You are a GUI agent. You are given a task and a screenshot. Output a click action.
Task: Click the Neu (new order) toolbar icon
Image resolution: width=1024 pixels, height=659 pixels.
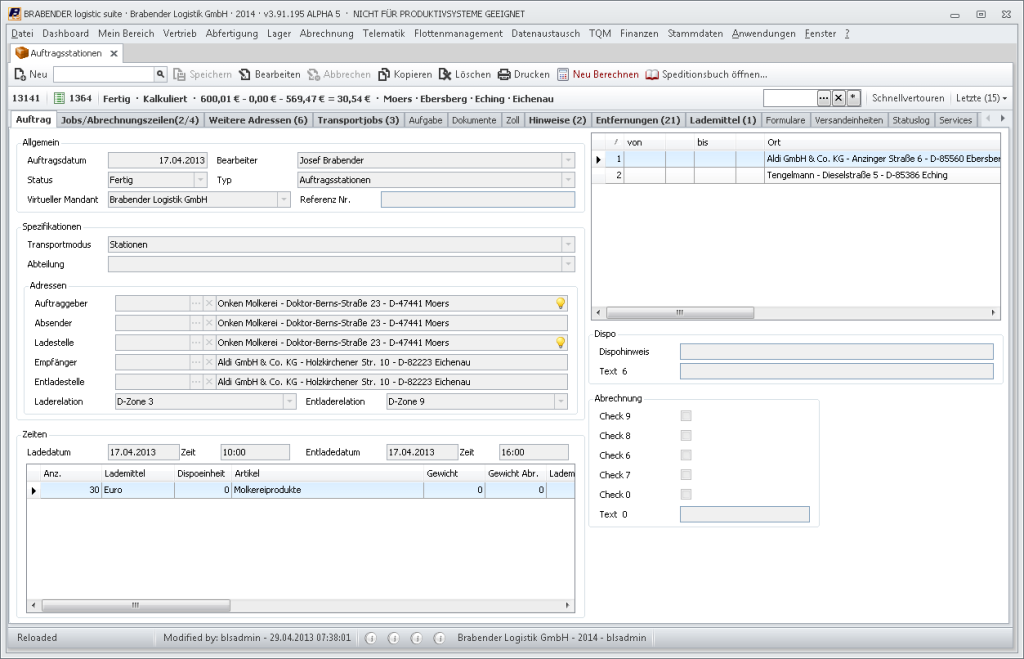tap(21, 75)
